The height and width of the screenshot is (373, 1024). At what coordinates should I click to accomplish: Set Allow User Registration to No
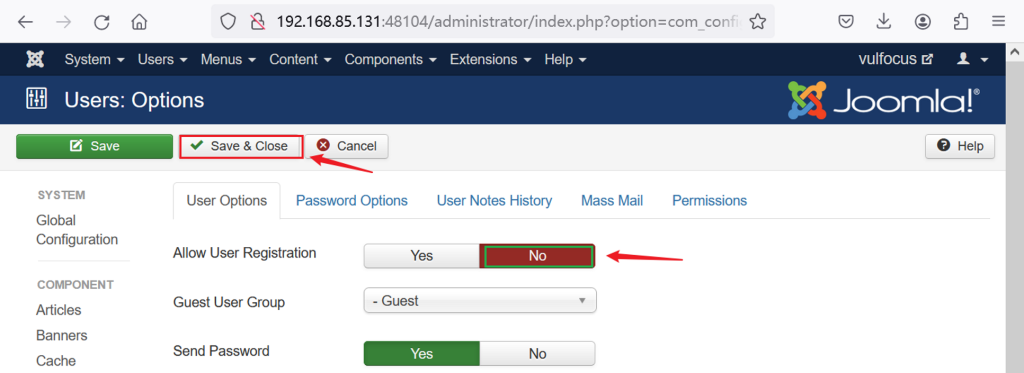[x=537, y=256]
